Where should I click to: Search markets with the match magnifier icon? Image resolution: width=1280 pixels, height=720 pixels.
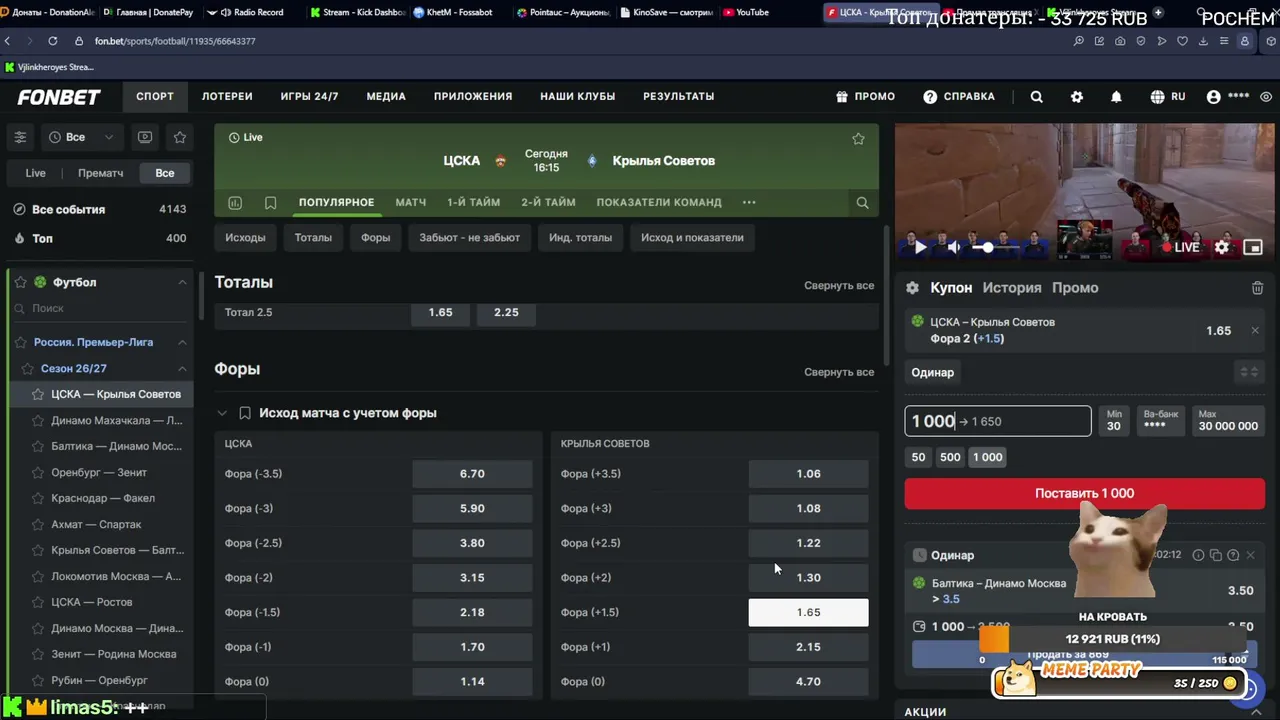click(x=862, y=202)
